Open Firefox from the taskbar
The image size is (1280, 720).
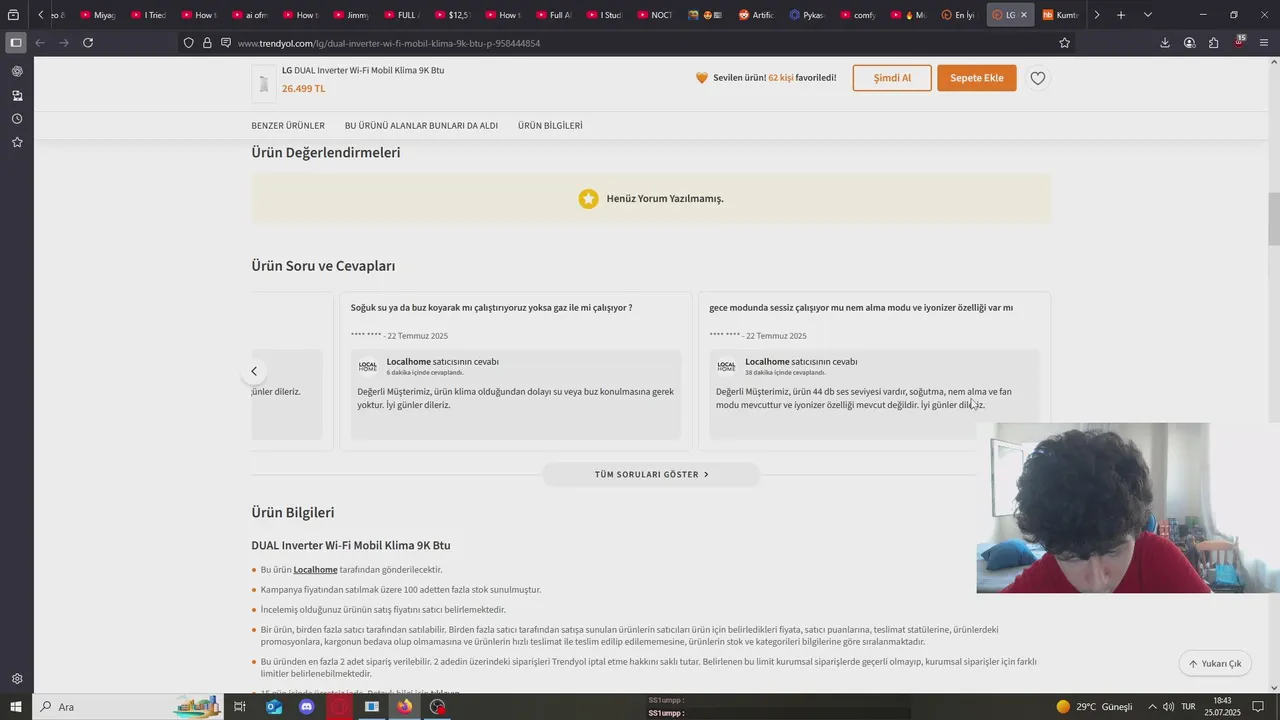point(404,707)
